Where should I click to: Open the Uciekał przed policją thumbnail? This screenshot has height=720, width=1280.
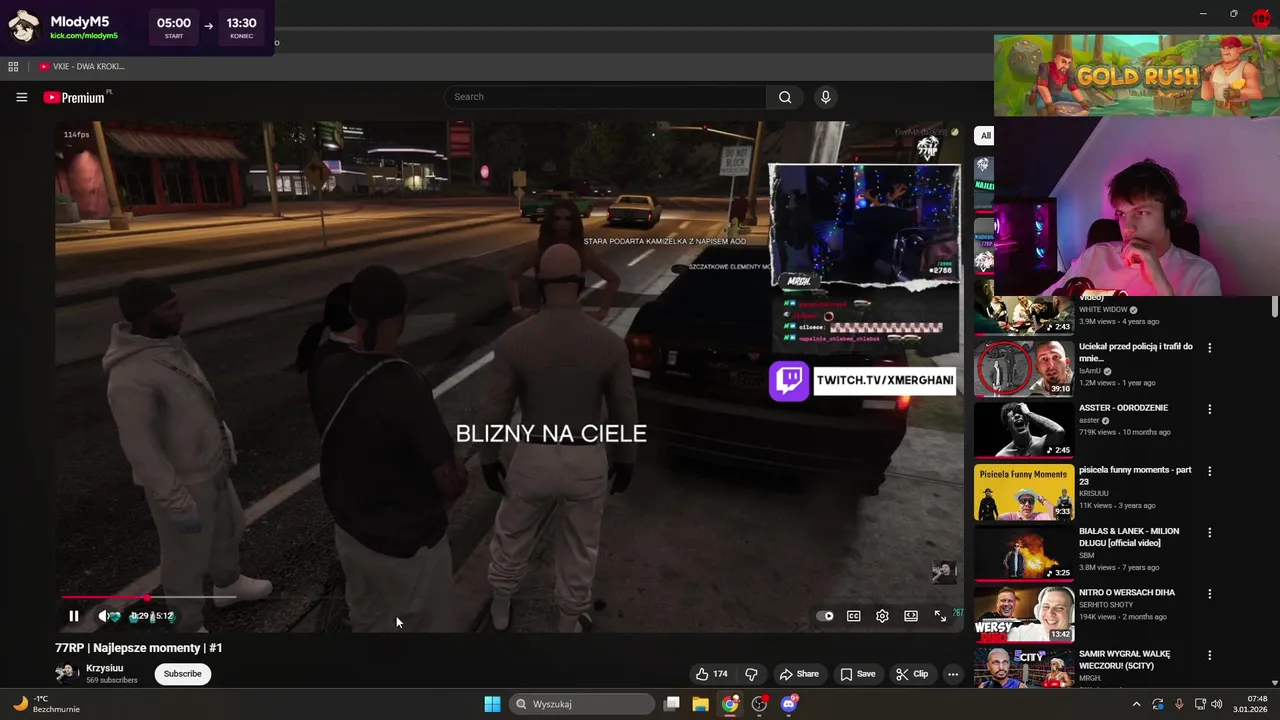(1024, 368)
